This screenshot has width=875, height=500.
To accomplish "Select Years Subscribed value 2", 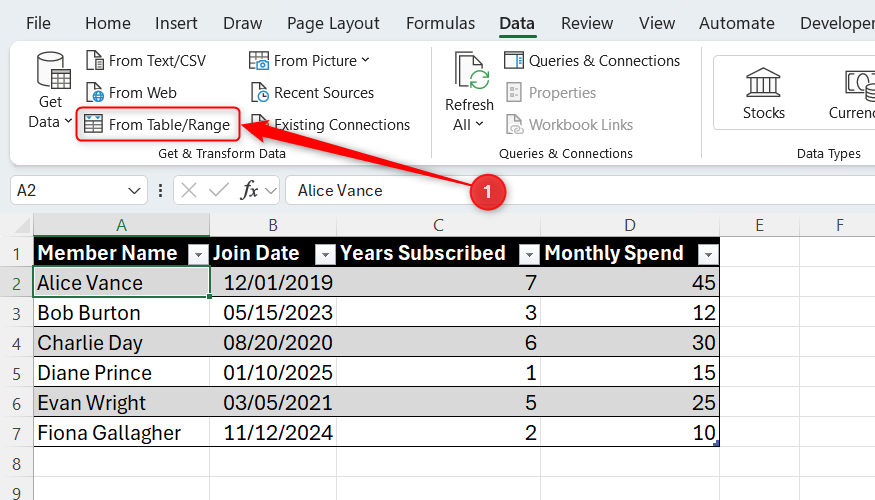I will pos(438,433).
